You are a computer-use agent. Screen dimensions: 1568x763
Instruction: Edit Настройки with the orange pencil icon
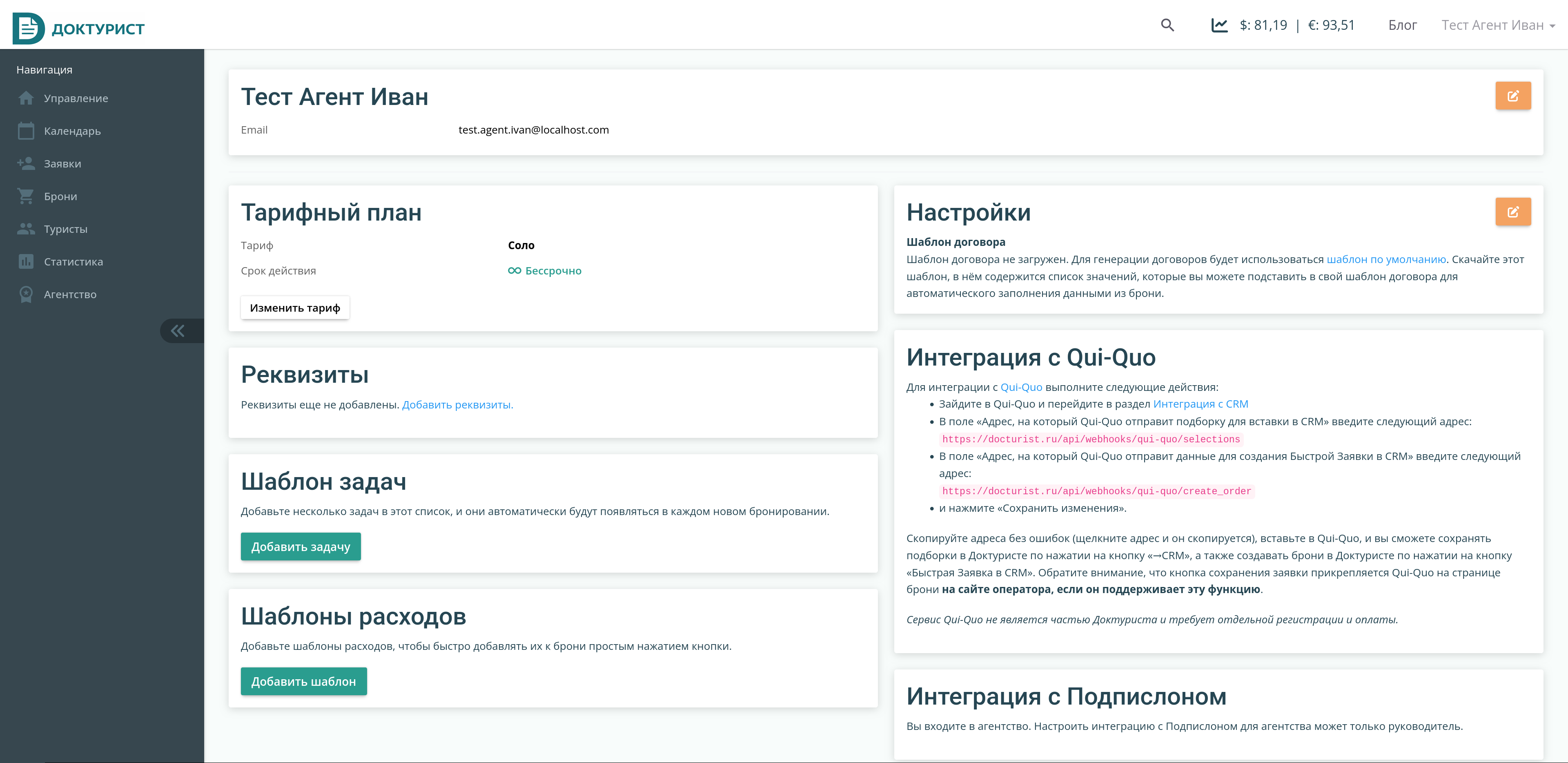(x=1513, y=211)
